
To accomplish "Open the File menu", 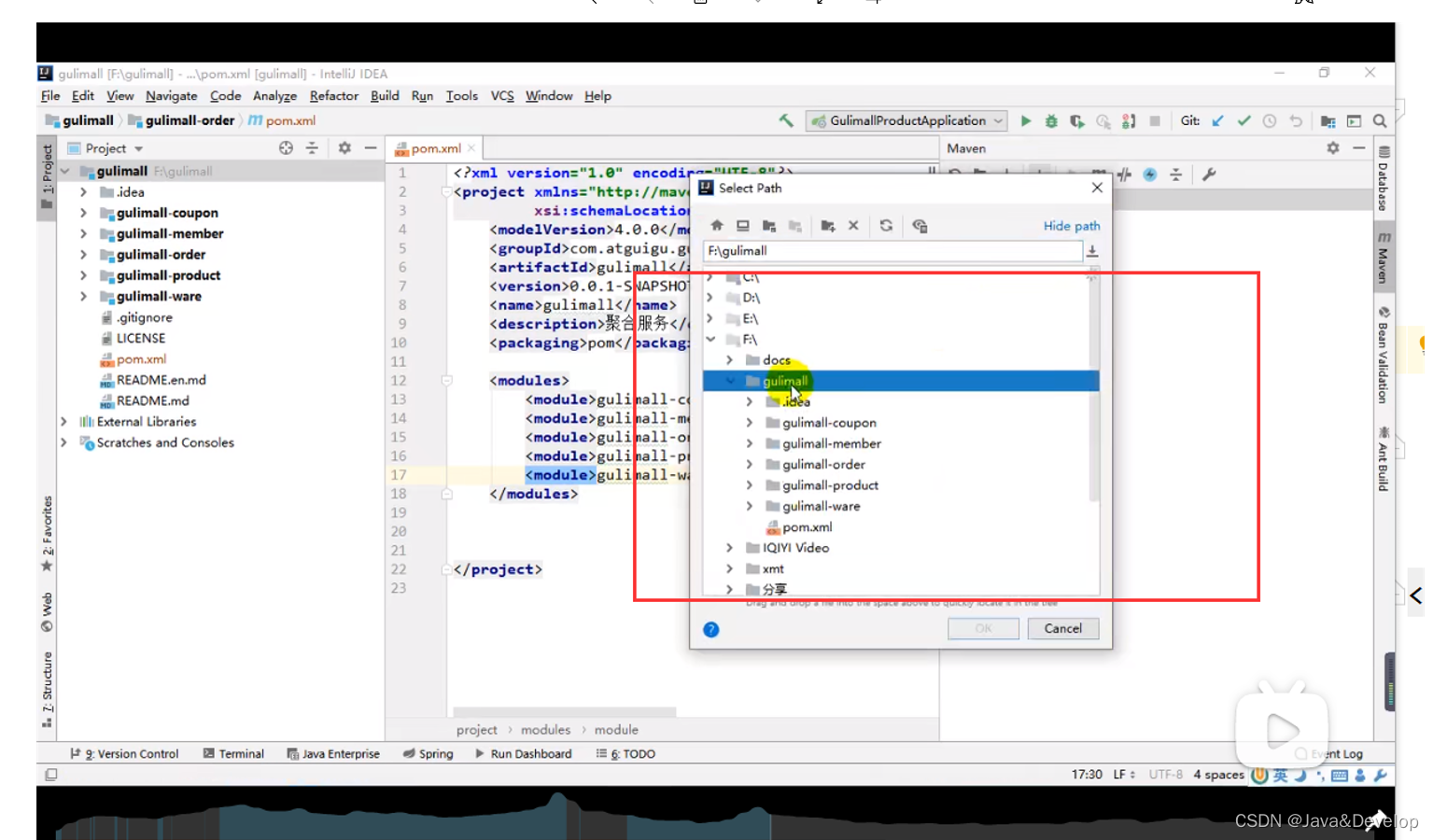I will point(50,96).
